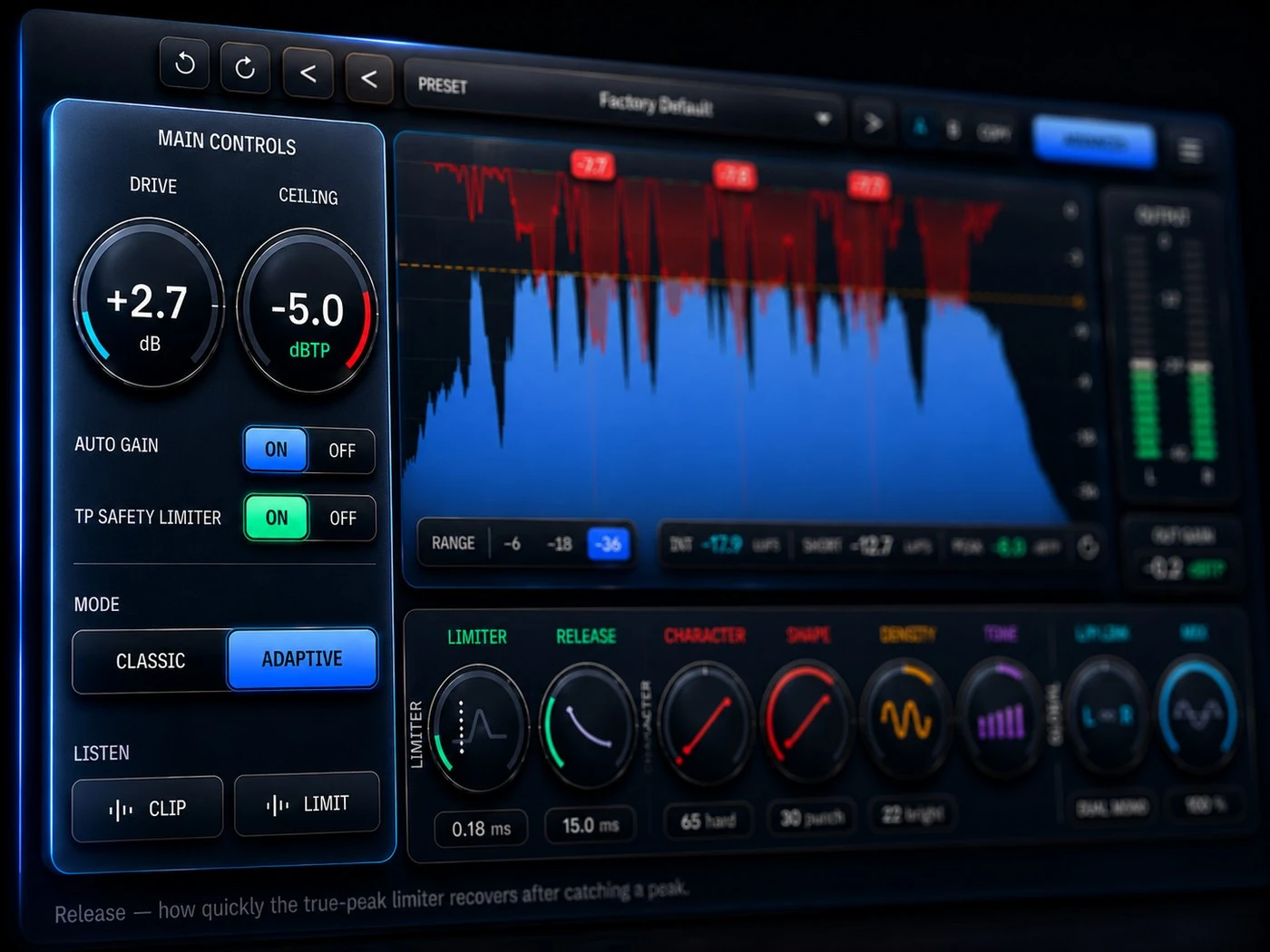Viewport: 1270px width, 952px height.
Task: Adjust the DRIVE knob showing +2.7 dB
Action: coord(149,304)
